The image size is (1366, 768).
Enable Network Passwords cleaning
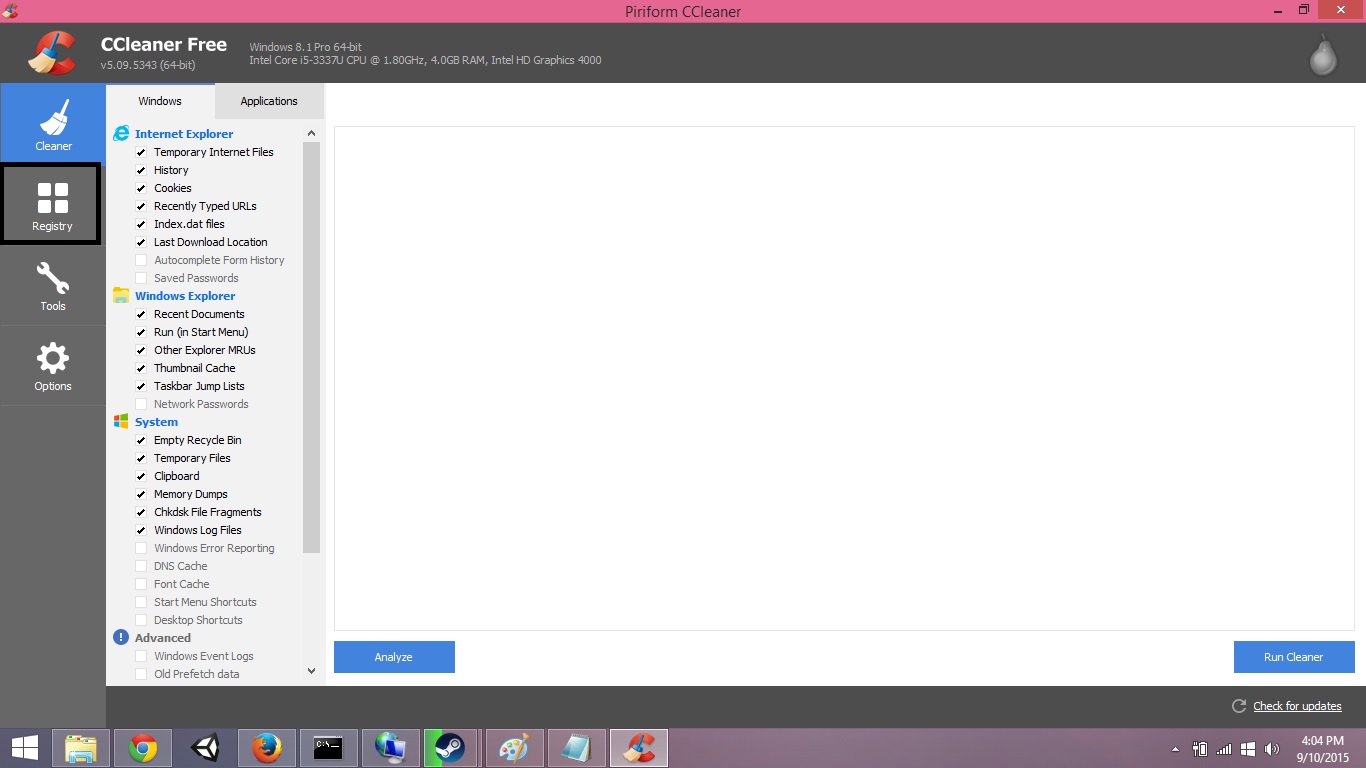141,404
